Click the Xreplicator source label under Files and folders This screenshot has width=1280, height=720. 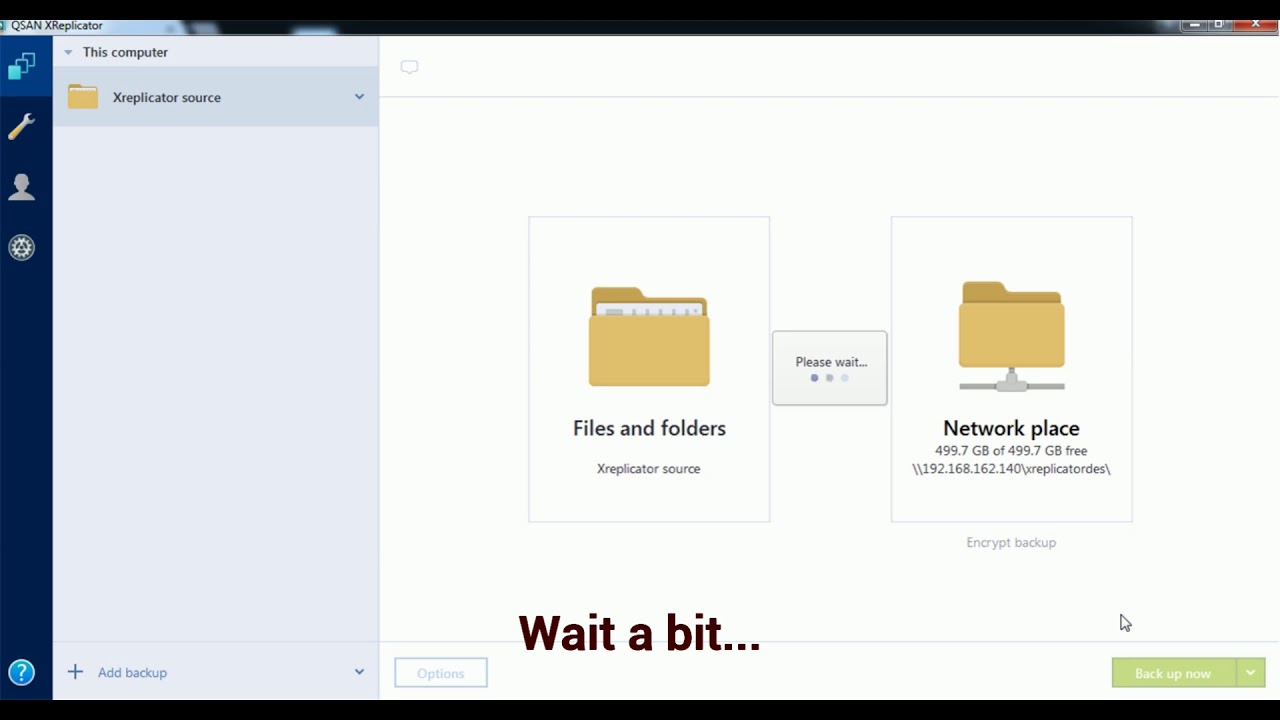coord(649,468)
